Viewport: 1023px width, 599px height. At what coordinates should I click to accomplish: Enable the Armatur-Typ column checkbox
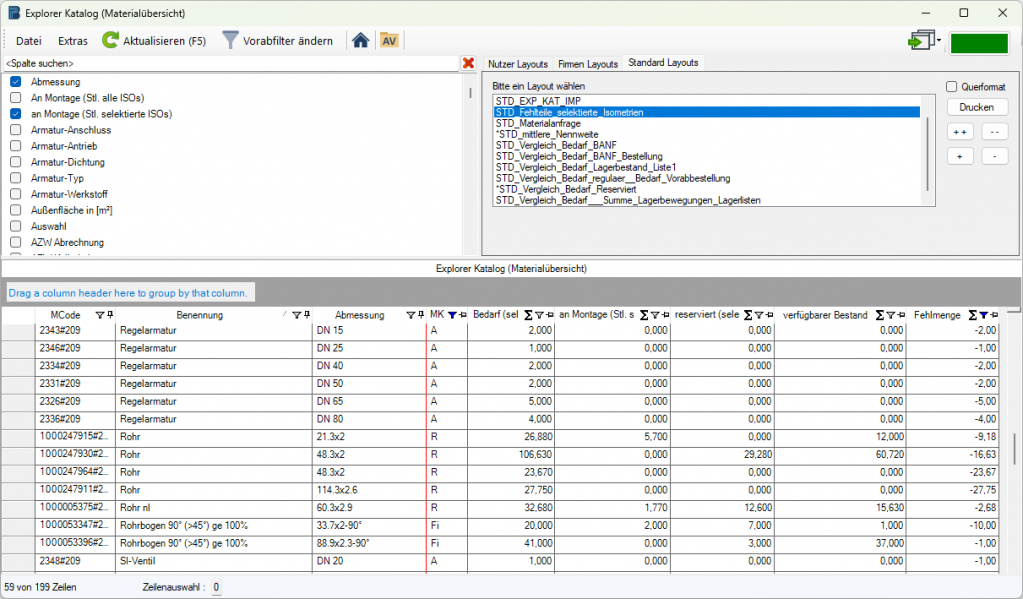coord(16,178)
